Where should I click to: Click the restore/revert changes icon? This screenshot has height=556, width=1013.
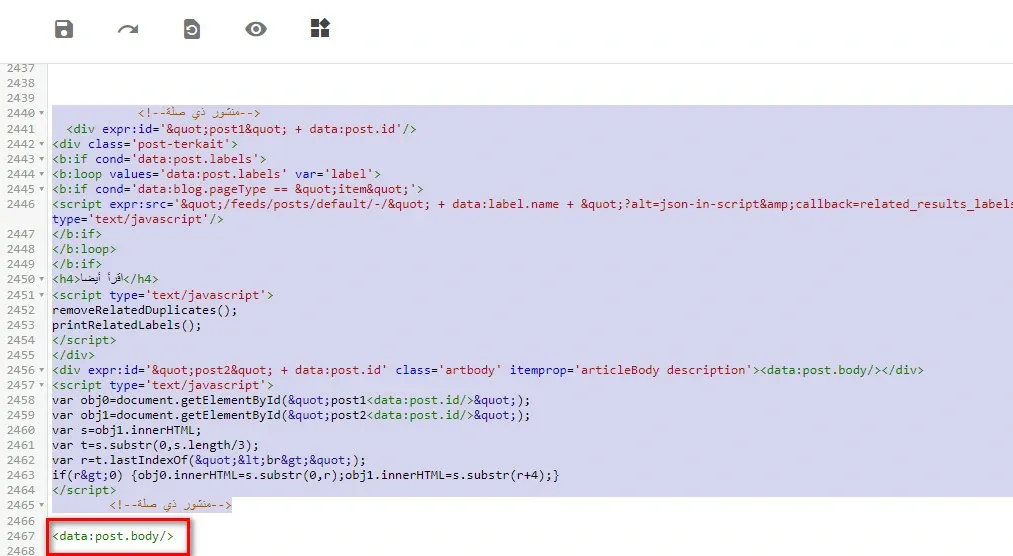tap(192, 29)
